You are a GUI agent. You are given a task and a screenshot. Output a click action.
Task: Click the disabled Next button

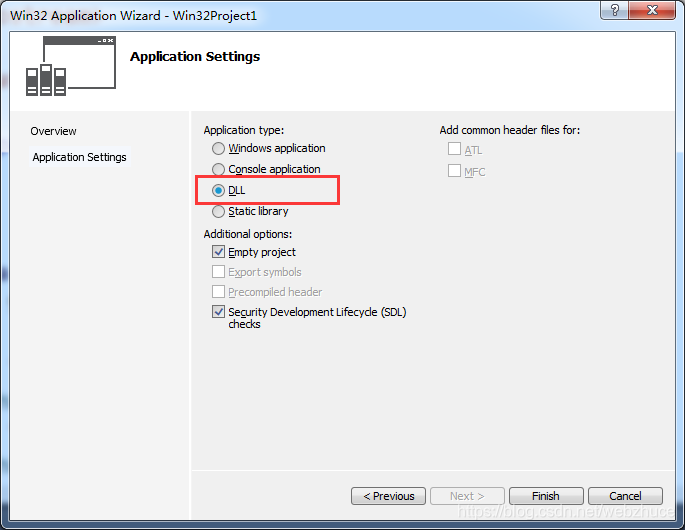tap(467, 496)
